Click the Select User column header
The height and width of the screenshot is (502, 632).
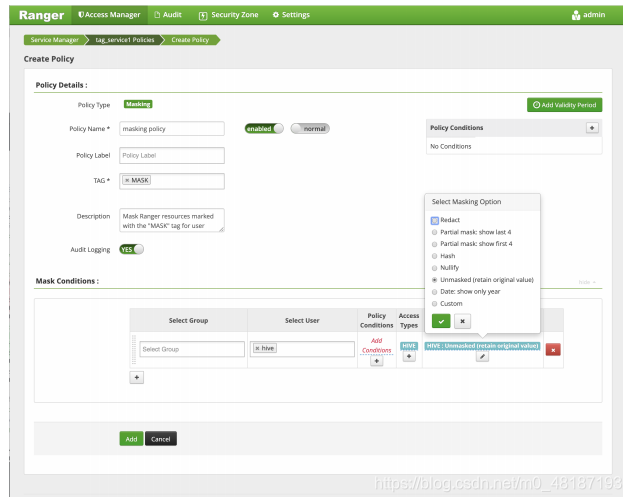[x=302, y=321]
